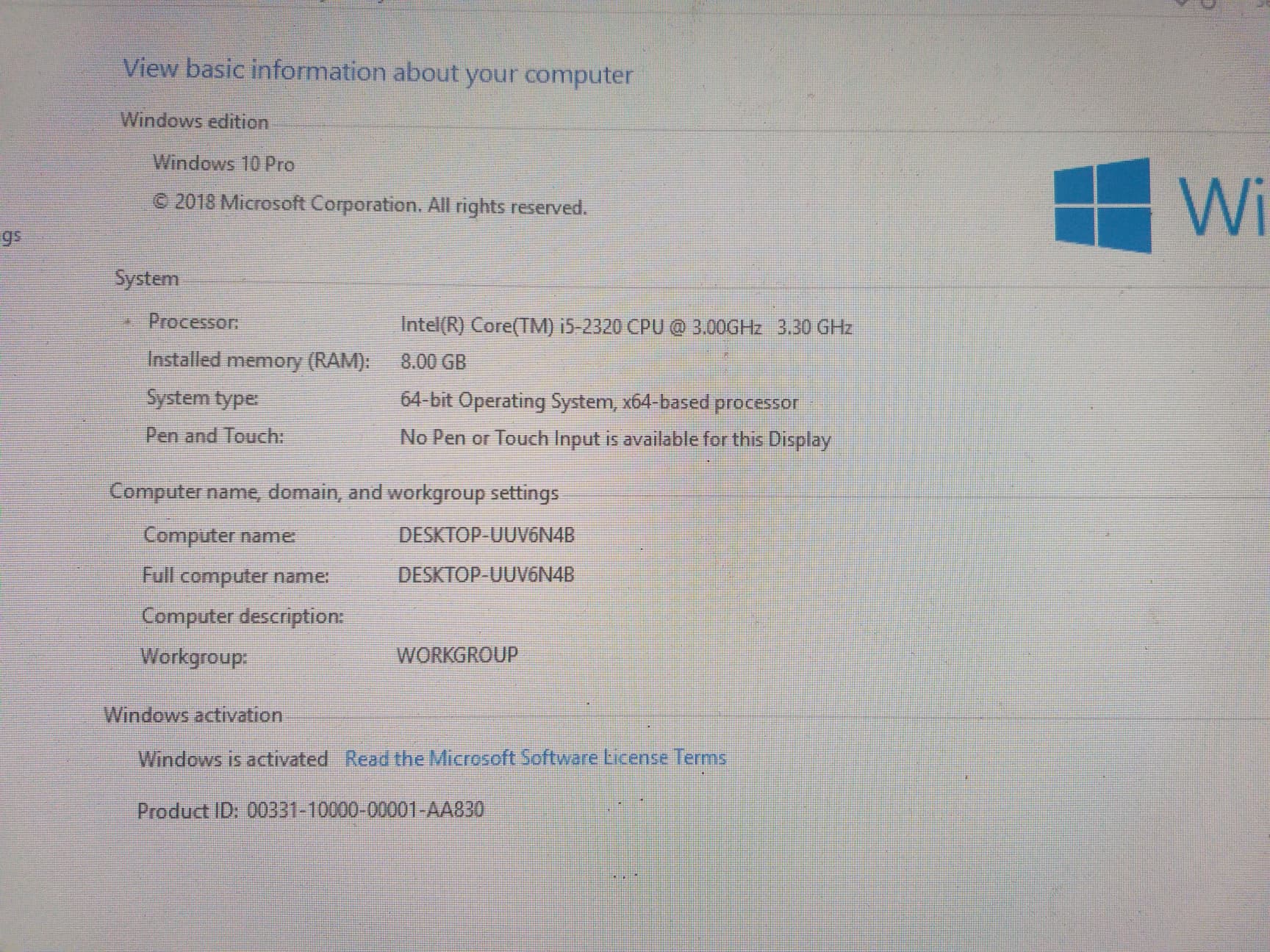Select the '8.00 GB' memory value

click(x=433, y=361)
